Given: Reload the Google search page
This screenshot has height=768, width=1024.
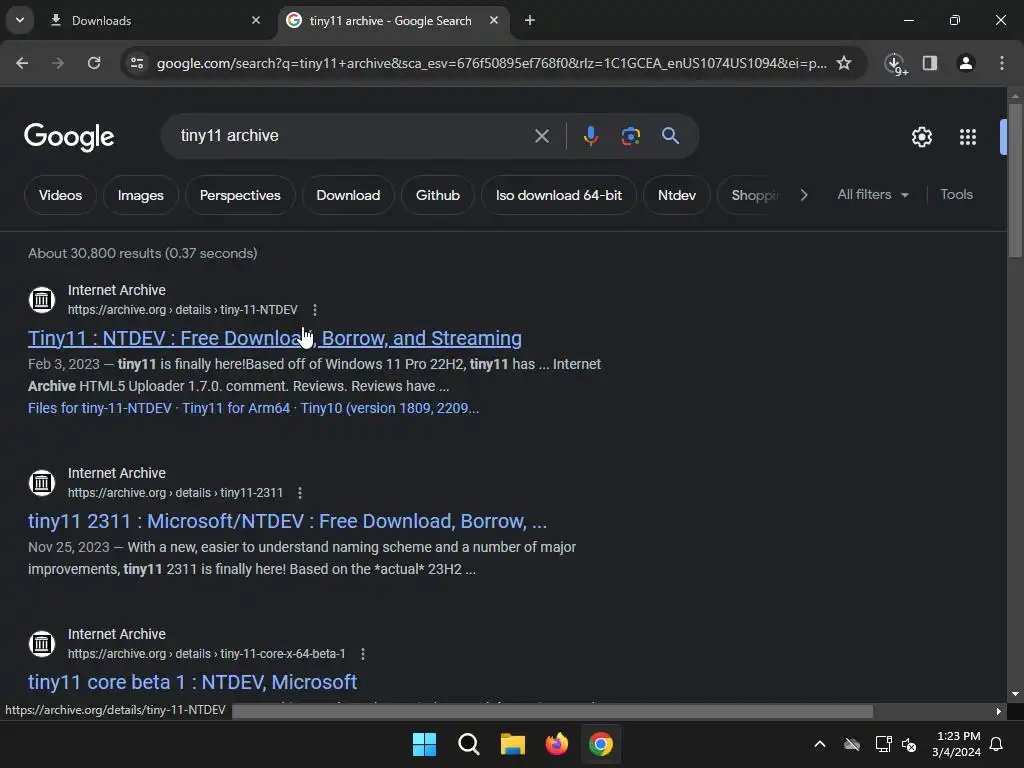Looking at the screenshot, I should [x=94, y=63].
